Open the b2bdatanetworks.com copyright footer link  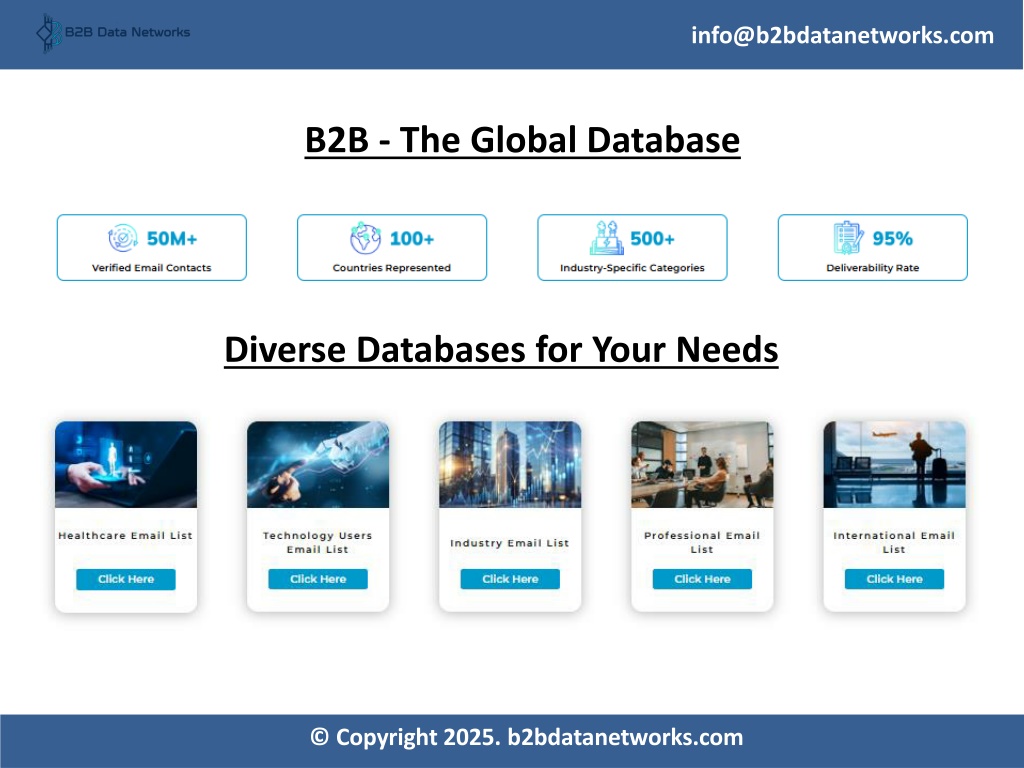click(625, 738)
